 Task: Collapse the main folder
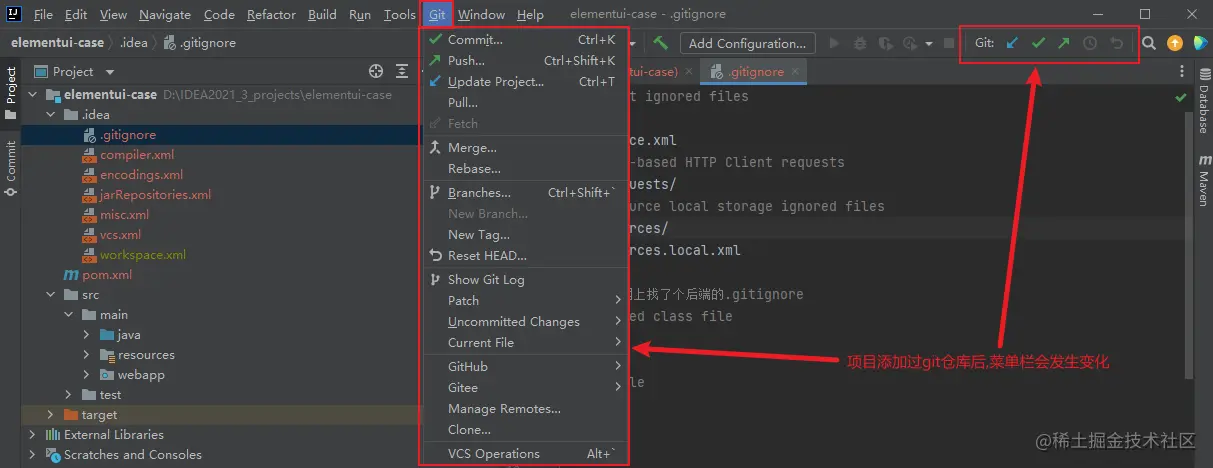coord(70,314)
